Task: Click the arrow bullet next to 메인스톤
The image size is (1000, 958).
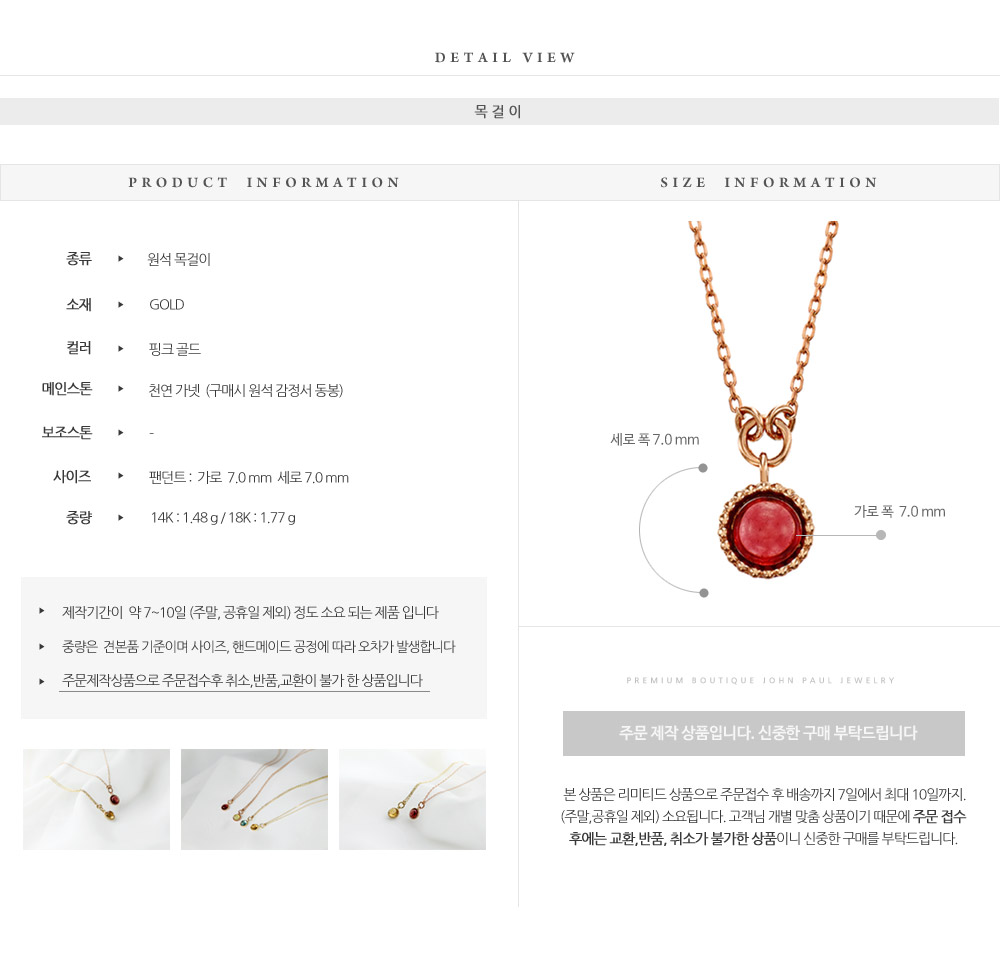Action: [121, 389]
